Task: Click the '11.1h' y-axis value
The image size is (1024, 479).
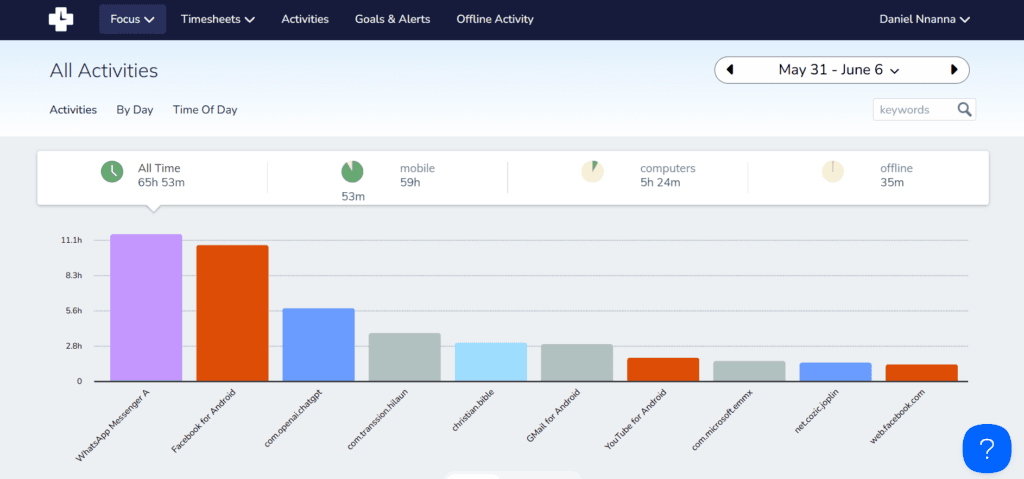Action: click(x=71, y=240)
